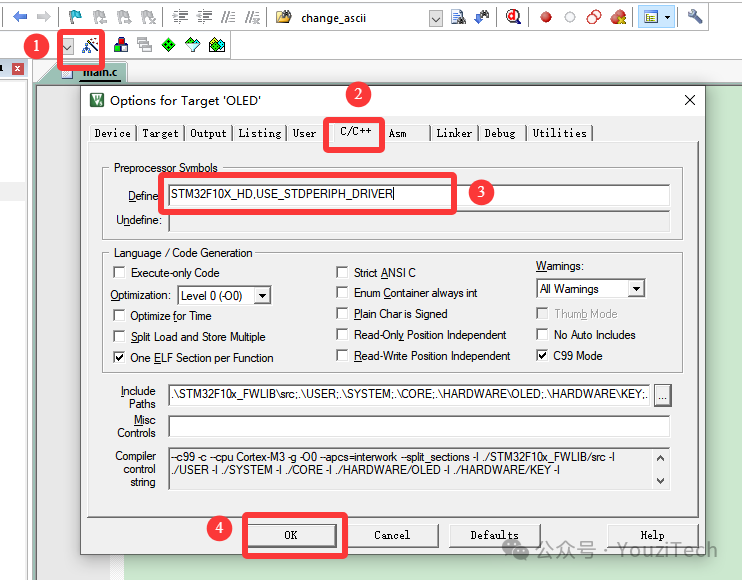Viewport: 742px width, 580px height.
Task: Click the Include Paths field
Action: 409,394
